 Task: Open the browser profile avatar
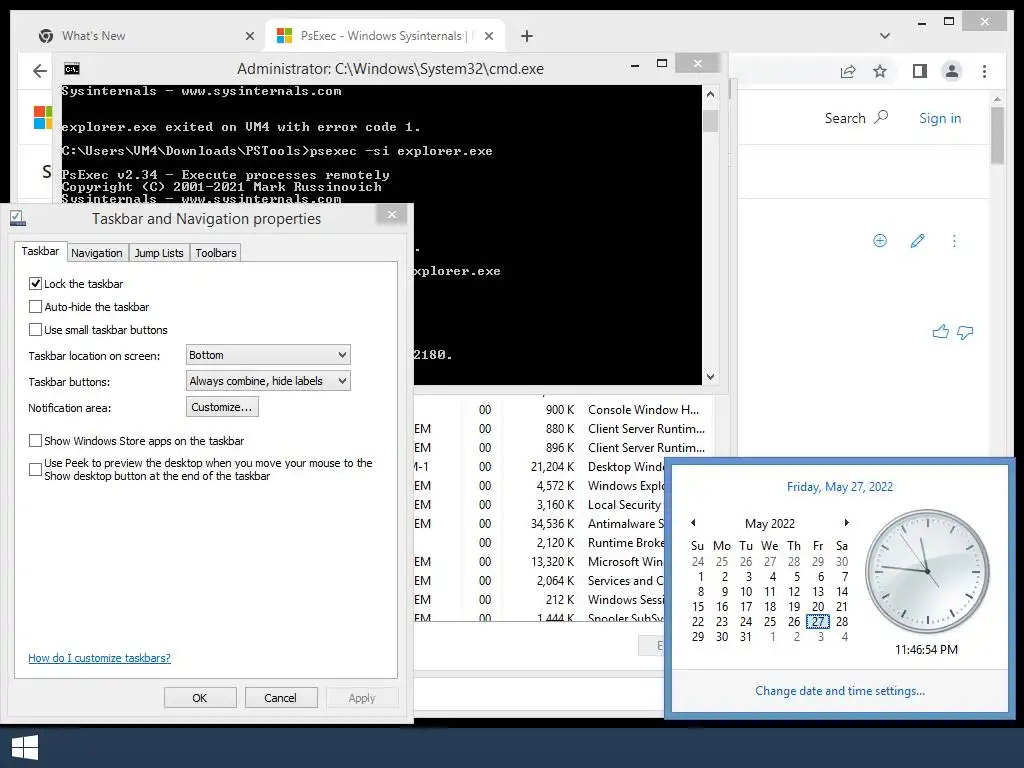pyautogui.click(x=952, y=71)
